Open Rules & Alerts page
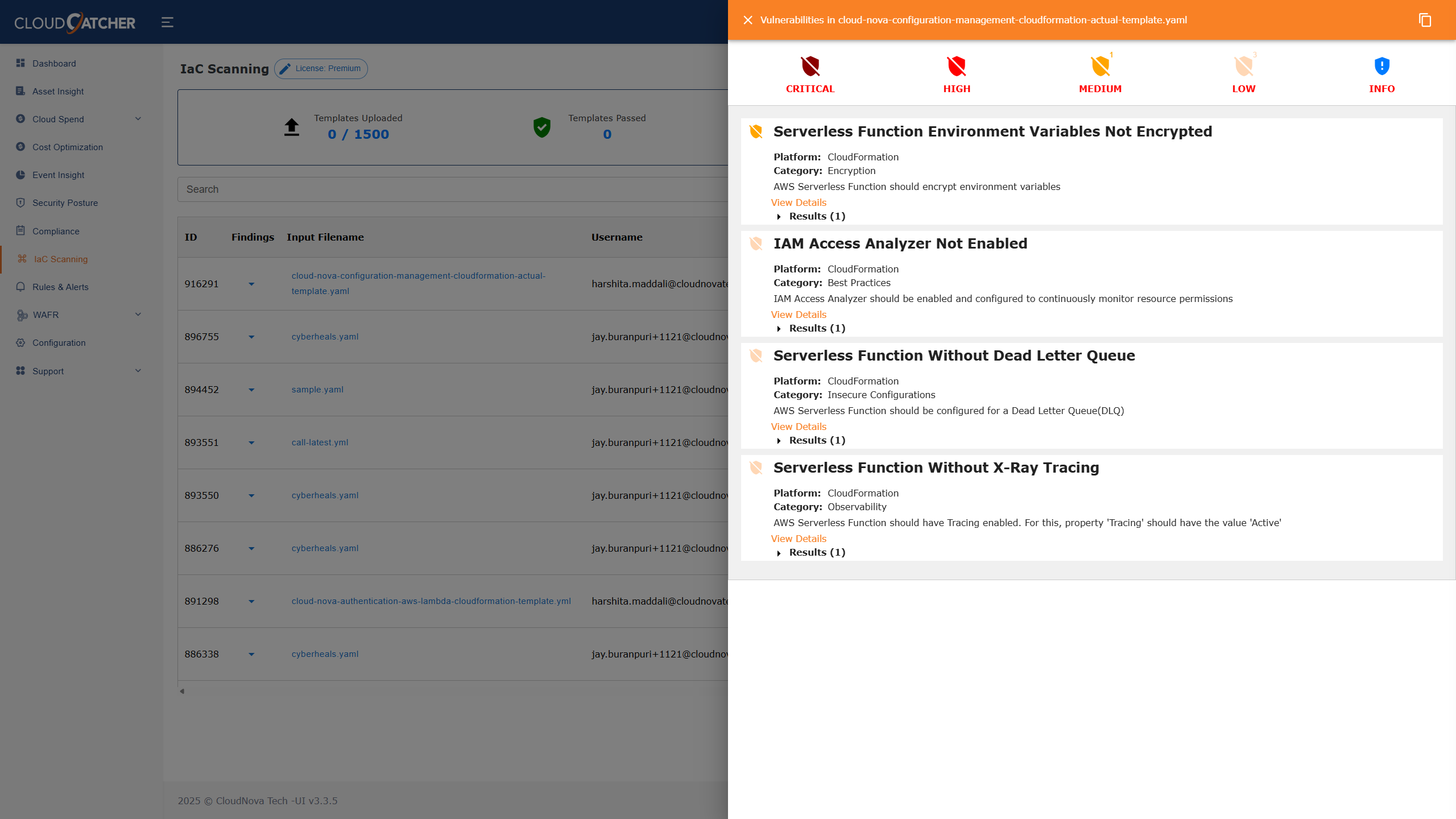Viewport: 1456px width, 819px height. (60, 287)
